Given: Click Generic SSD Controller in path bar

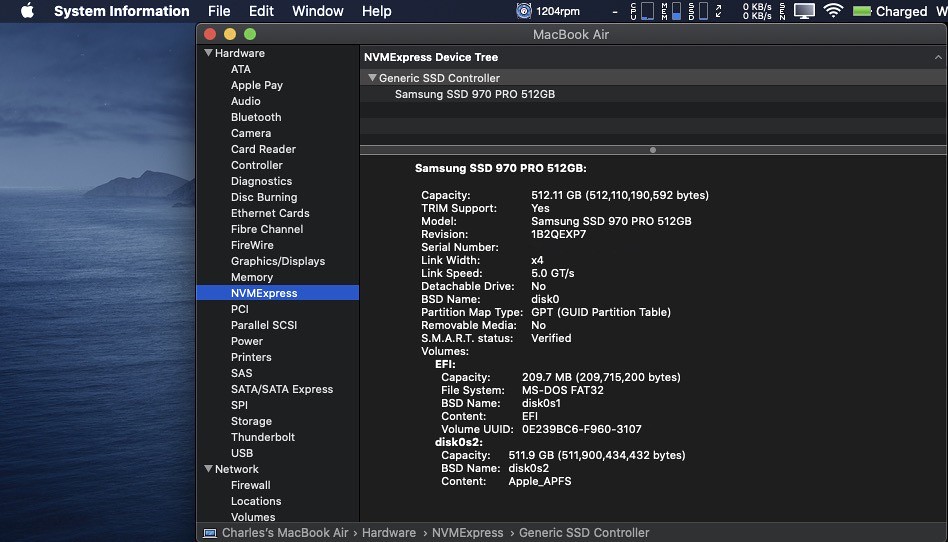Looking at the screenshot, I should coord(584,533).
